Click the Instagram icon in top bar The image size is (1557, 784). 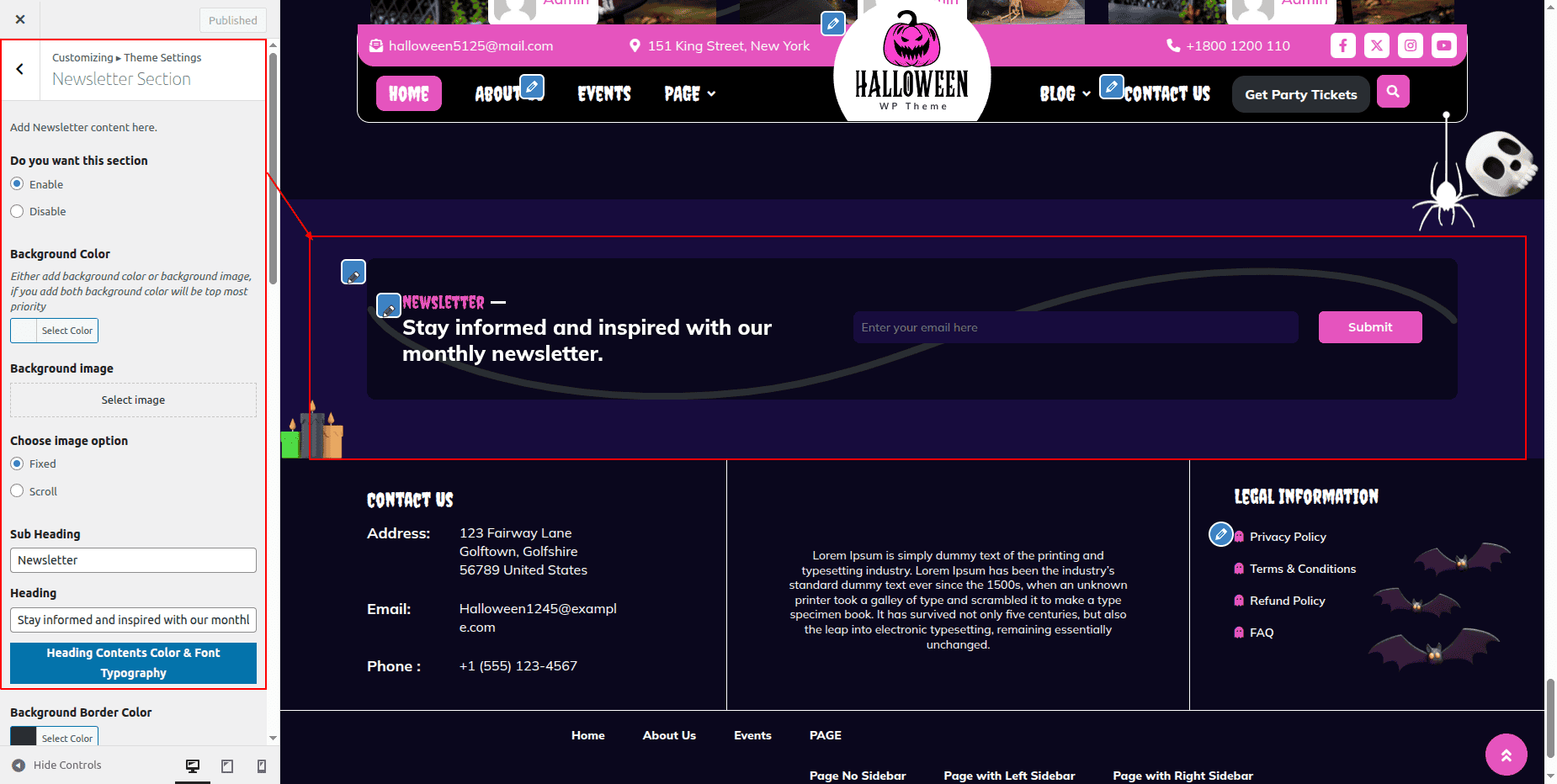tap(1410, 45)
